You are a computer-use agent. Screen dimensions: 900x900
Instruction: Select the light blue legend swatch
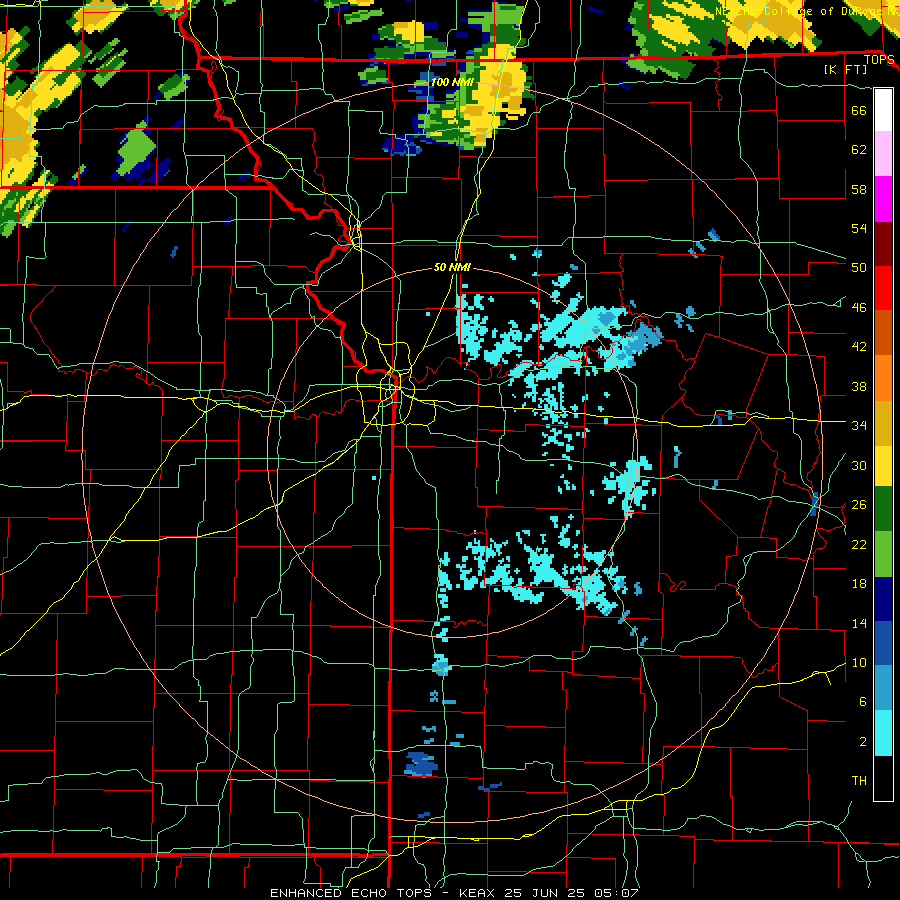click(x=883, y=688)
